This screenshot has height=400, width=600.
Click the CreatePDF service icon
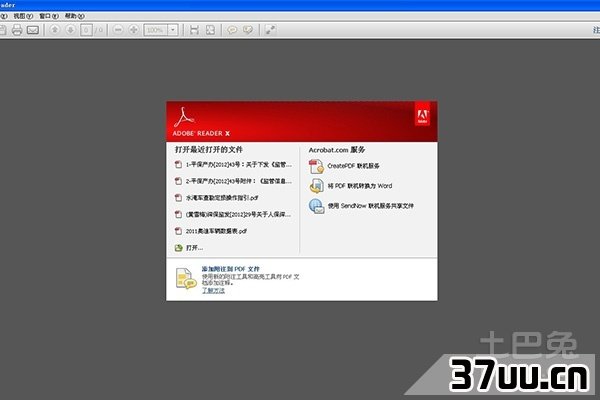[x=316, y=167]
